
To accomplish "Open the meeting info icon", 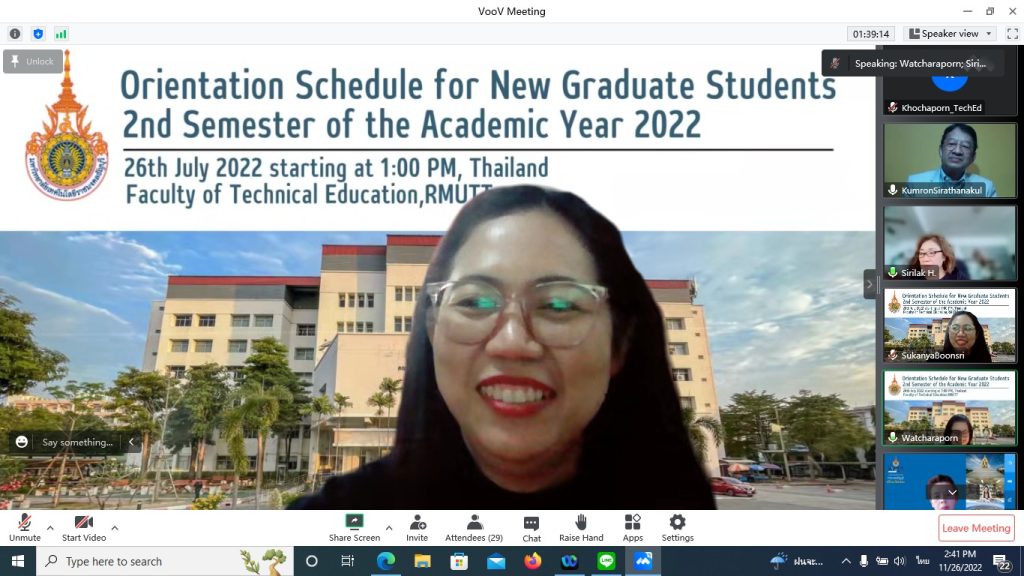I will coord(15,34).
